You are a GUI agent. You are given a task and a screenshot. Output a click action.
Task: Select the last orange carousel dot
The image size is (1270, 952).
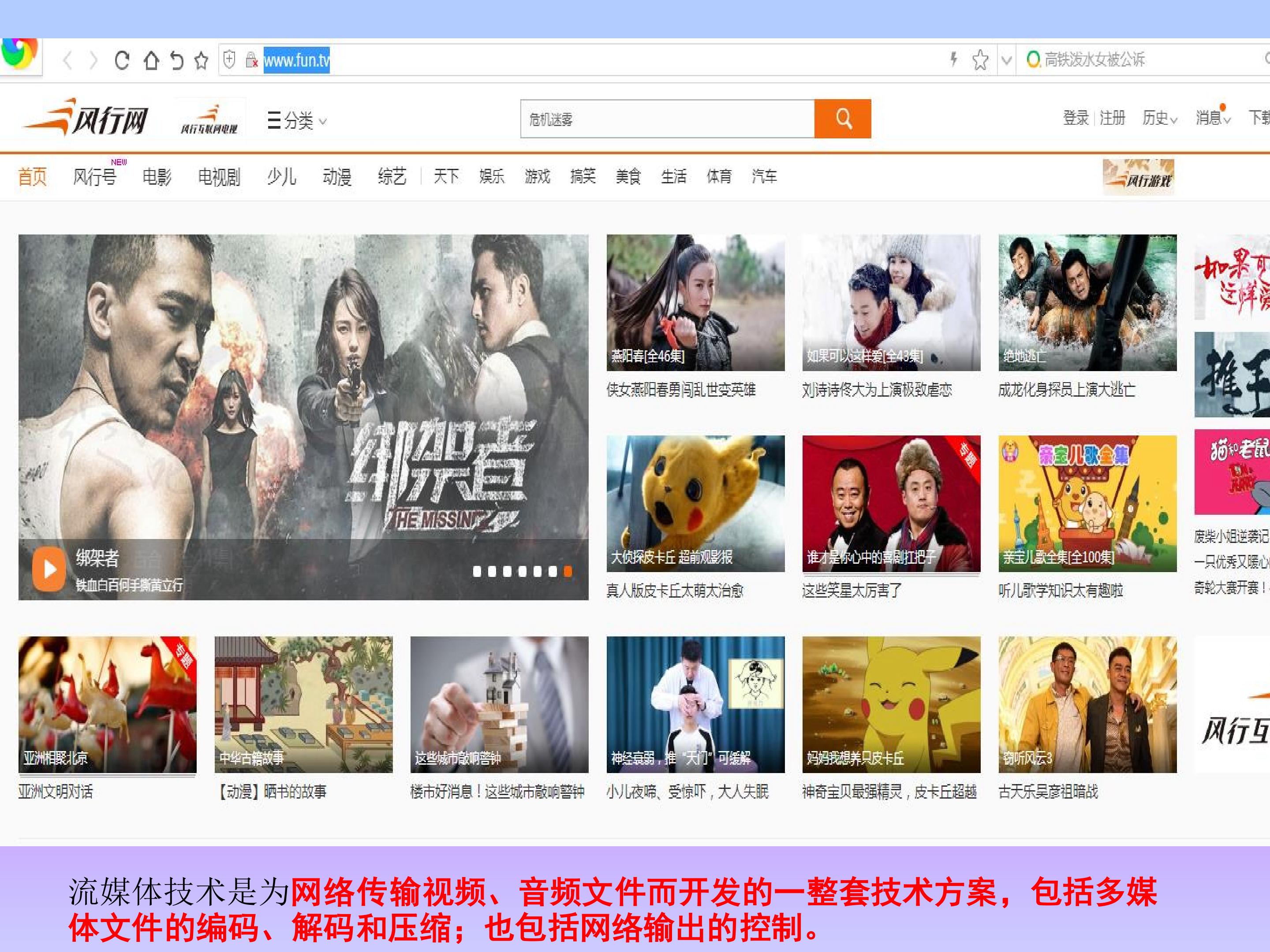pyautogui.click(x=568, y=571)
